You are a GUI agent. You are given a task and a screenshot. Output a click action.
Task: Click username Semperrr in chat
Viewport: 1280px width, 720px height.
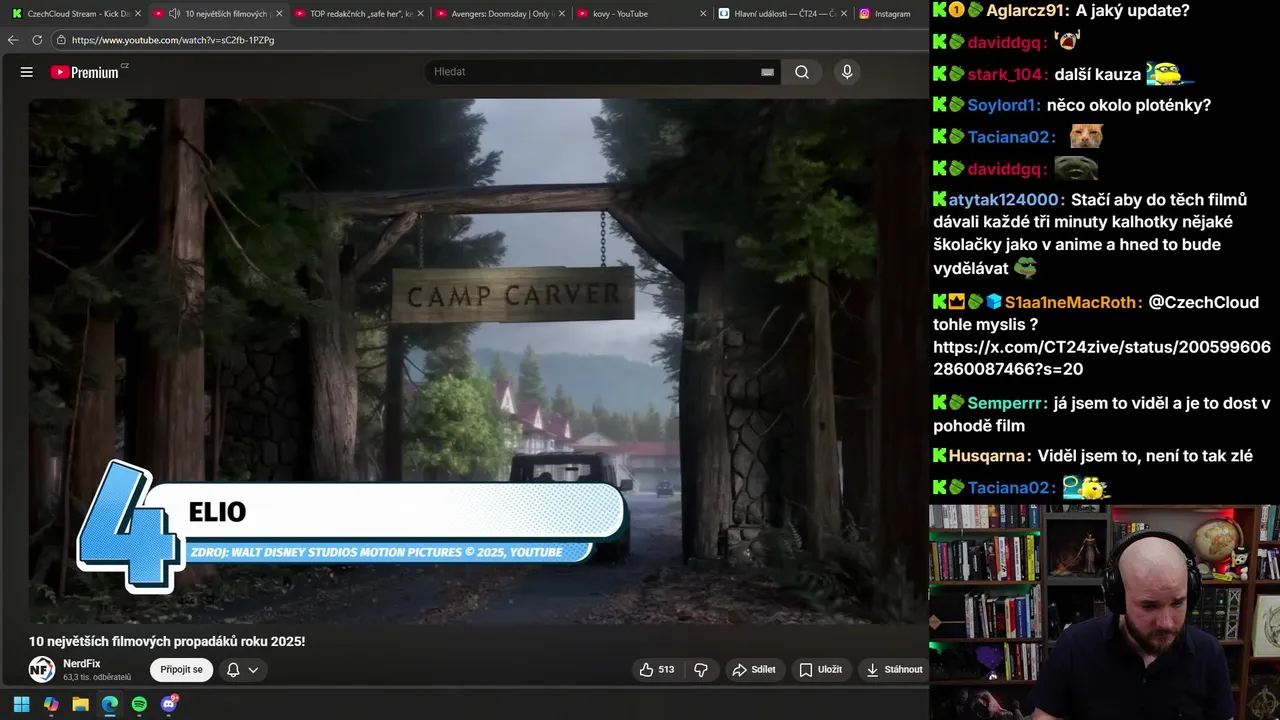tap(1007, 403)
